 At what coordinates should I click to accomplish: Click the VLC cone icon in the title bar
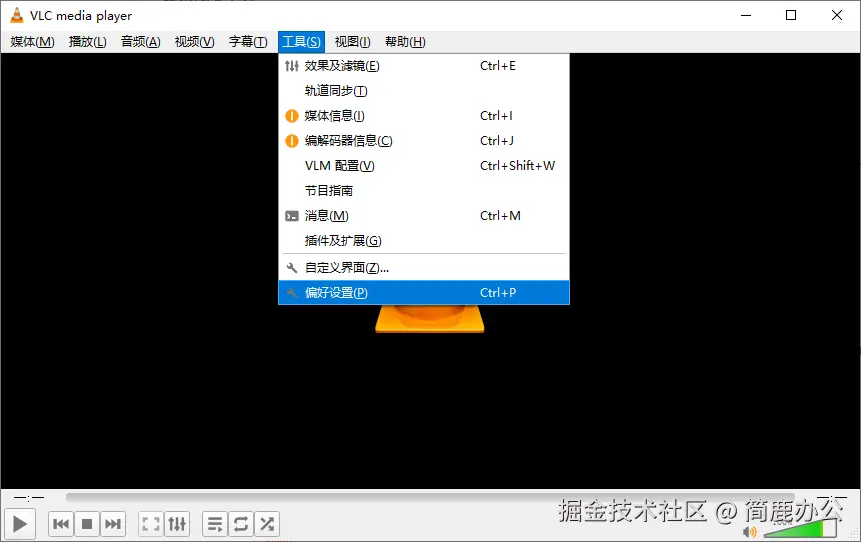17,15
